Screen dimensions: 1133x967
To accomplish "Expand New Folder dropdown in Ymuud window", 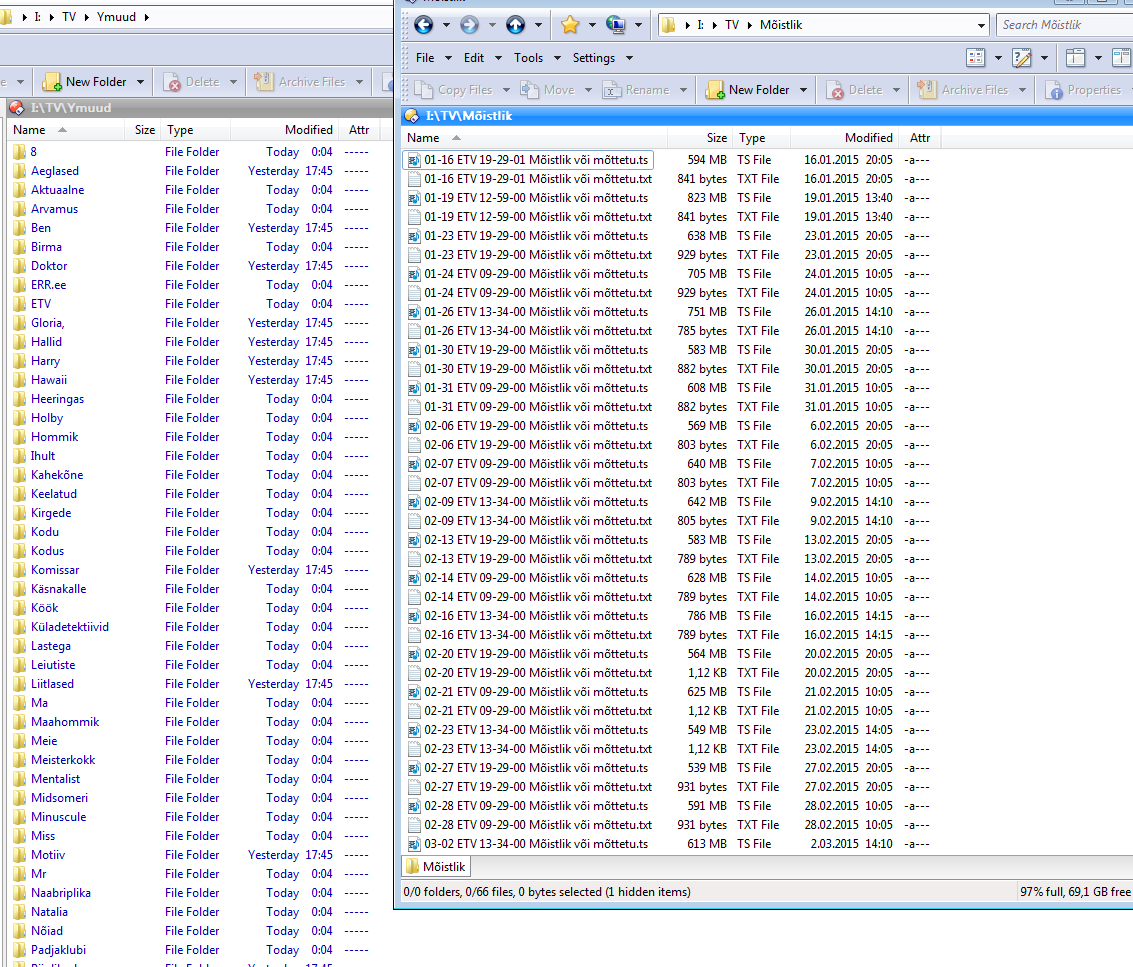I will pyautogui.click(x=140, y=82).
